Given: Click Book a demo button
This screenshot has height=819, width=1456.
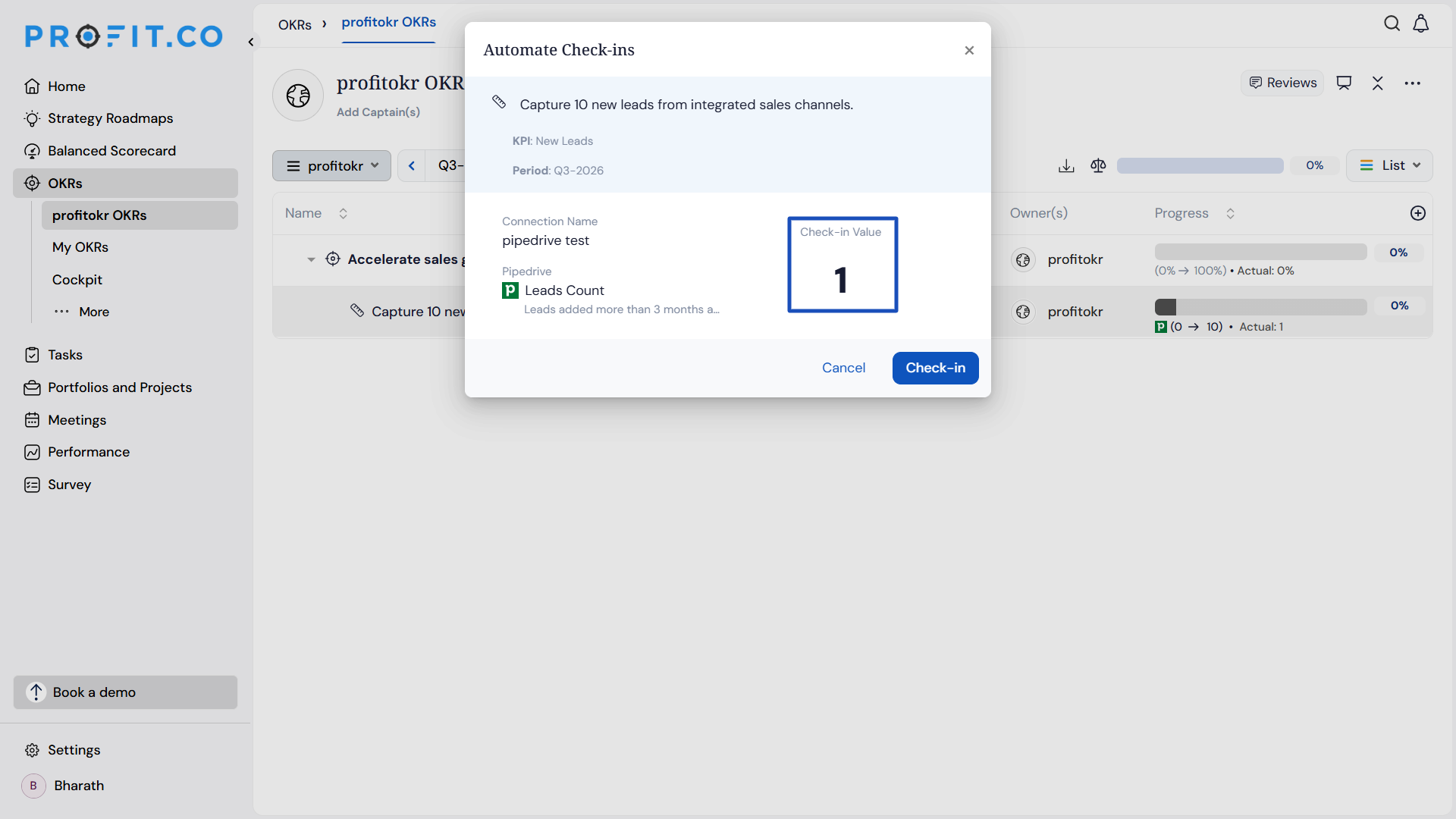Looking at the screenshot, I should coord(125,692).
